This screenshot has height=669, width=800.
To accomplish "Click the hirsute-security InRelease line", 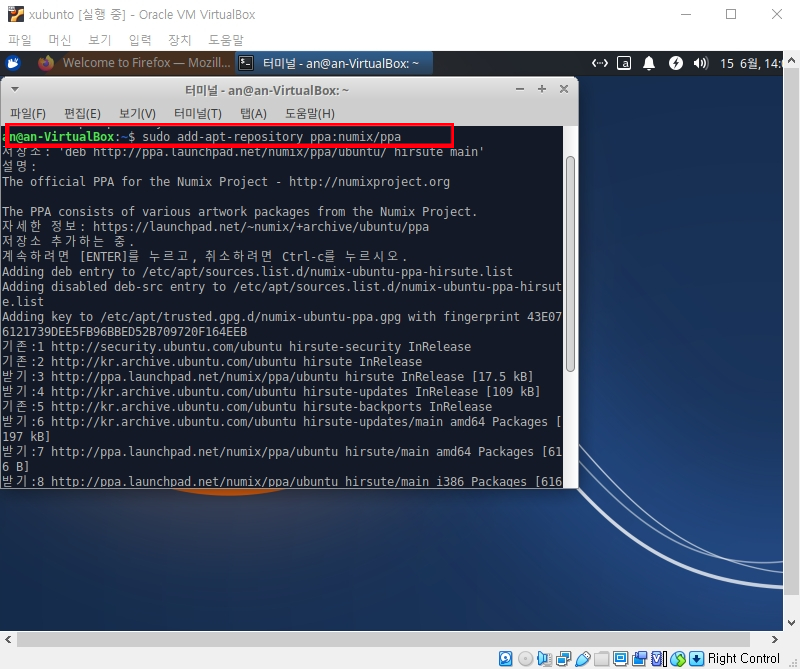I will 236,346.
